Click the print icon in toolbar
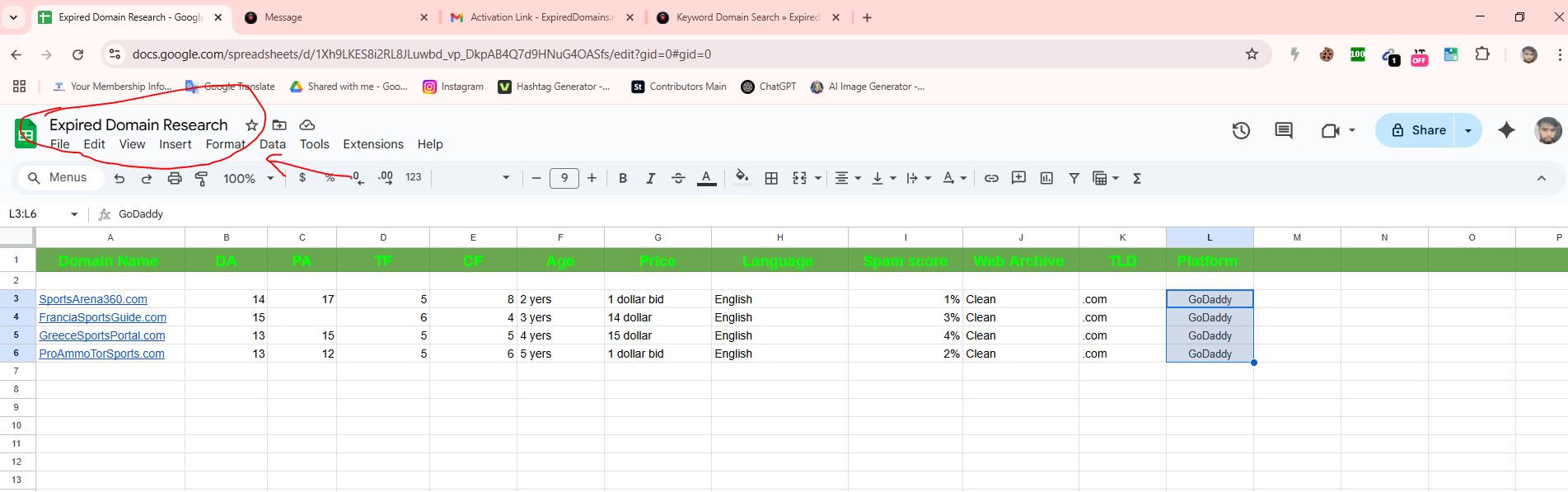Screen dimensions: 1568x492 (174, 178)
